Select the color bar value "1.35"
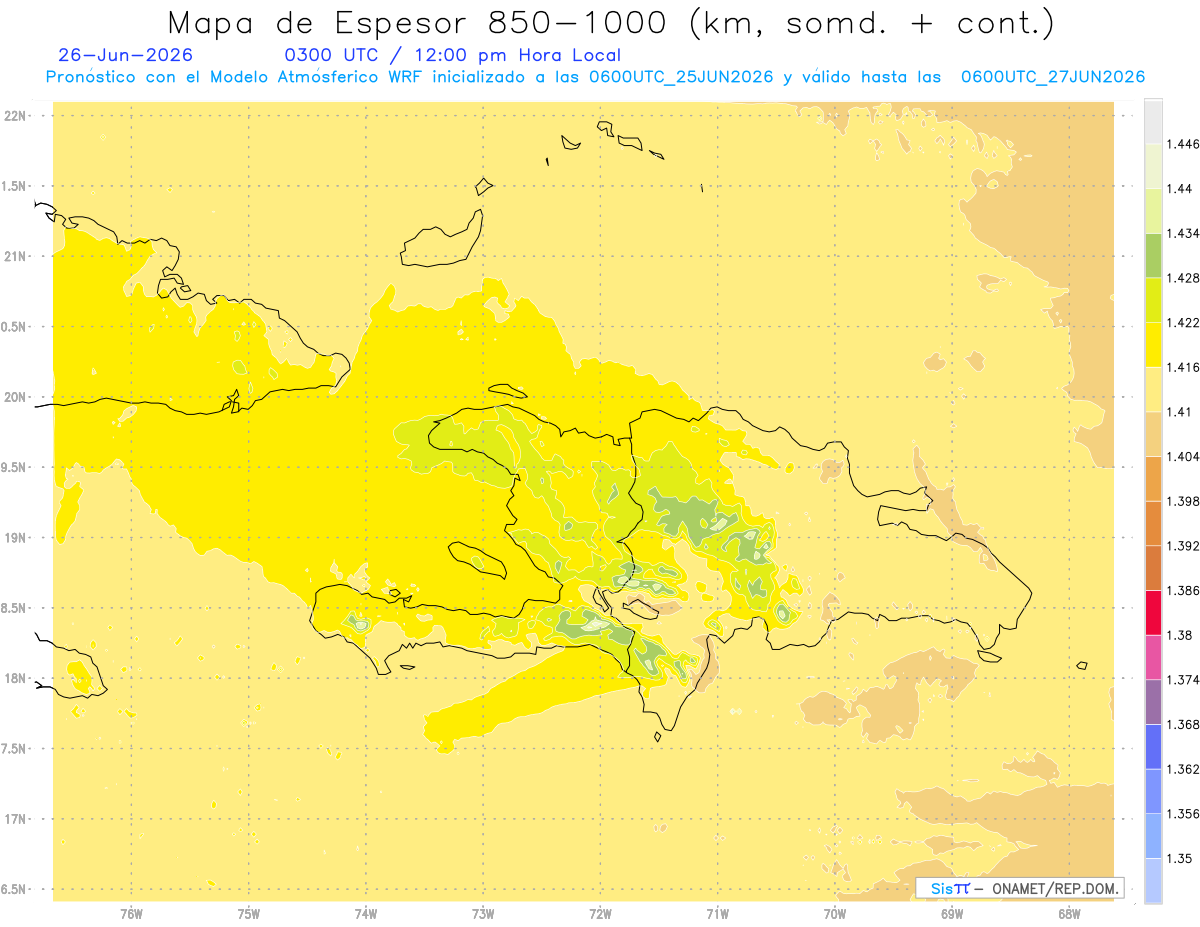This screenshot has width=1200, height=927. [x=1179, y=858]
